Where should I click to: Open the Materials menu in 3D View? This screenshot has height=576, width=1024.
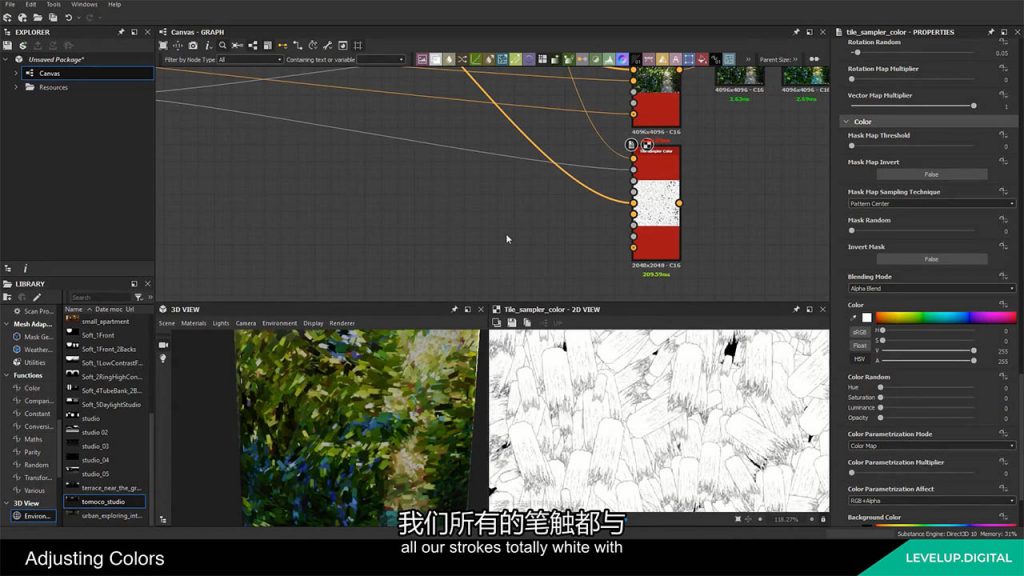pos(193,323)
